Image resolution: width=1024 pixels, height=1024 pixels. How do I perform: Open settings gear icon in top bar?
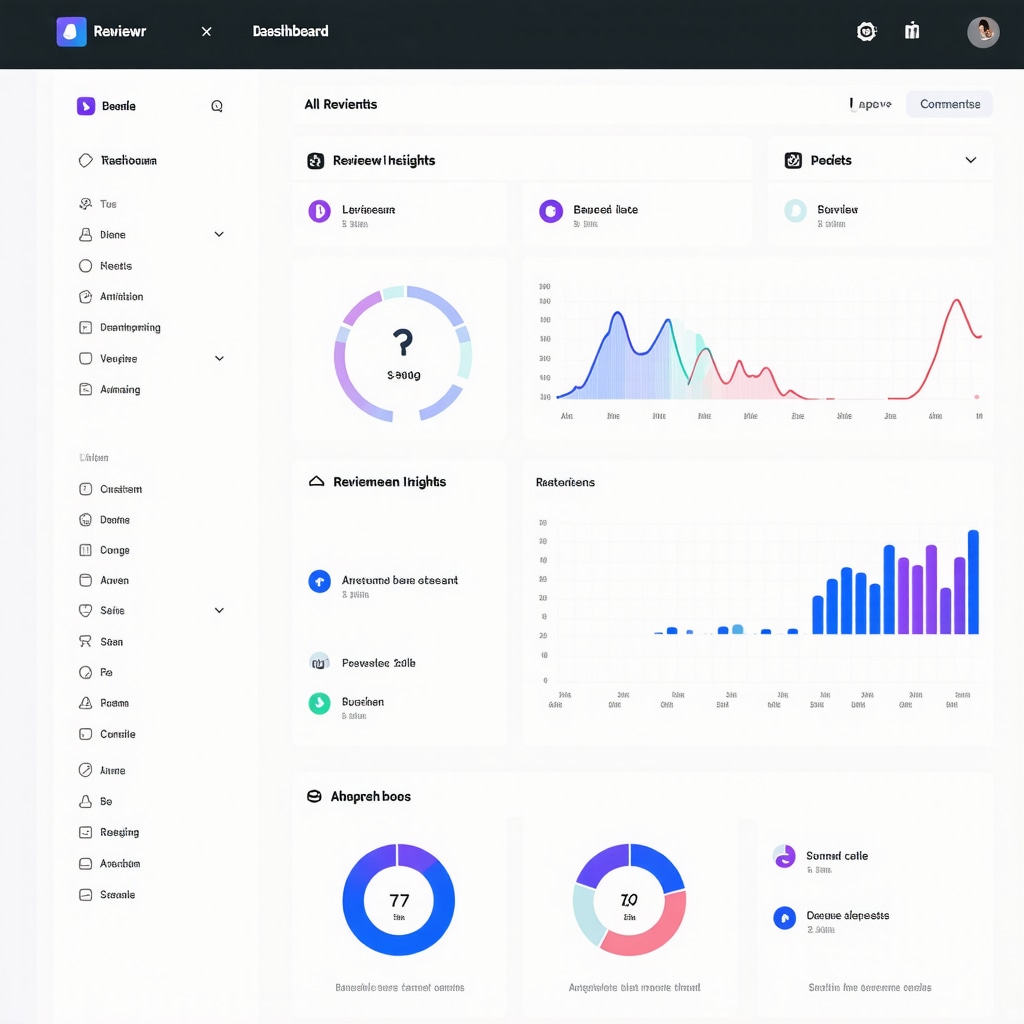pos(866,31)
